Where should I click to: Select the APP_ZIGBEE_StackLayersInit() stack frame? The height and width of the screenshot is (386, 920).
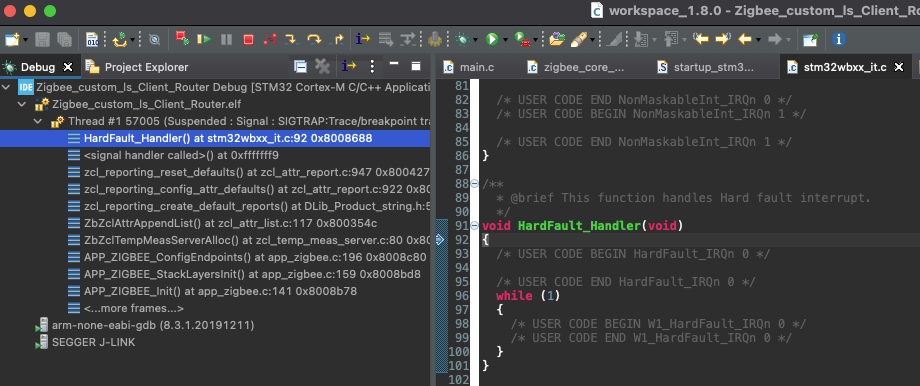click(x=215, y=274)
